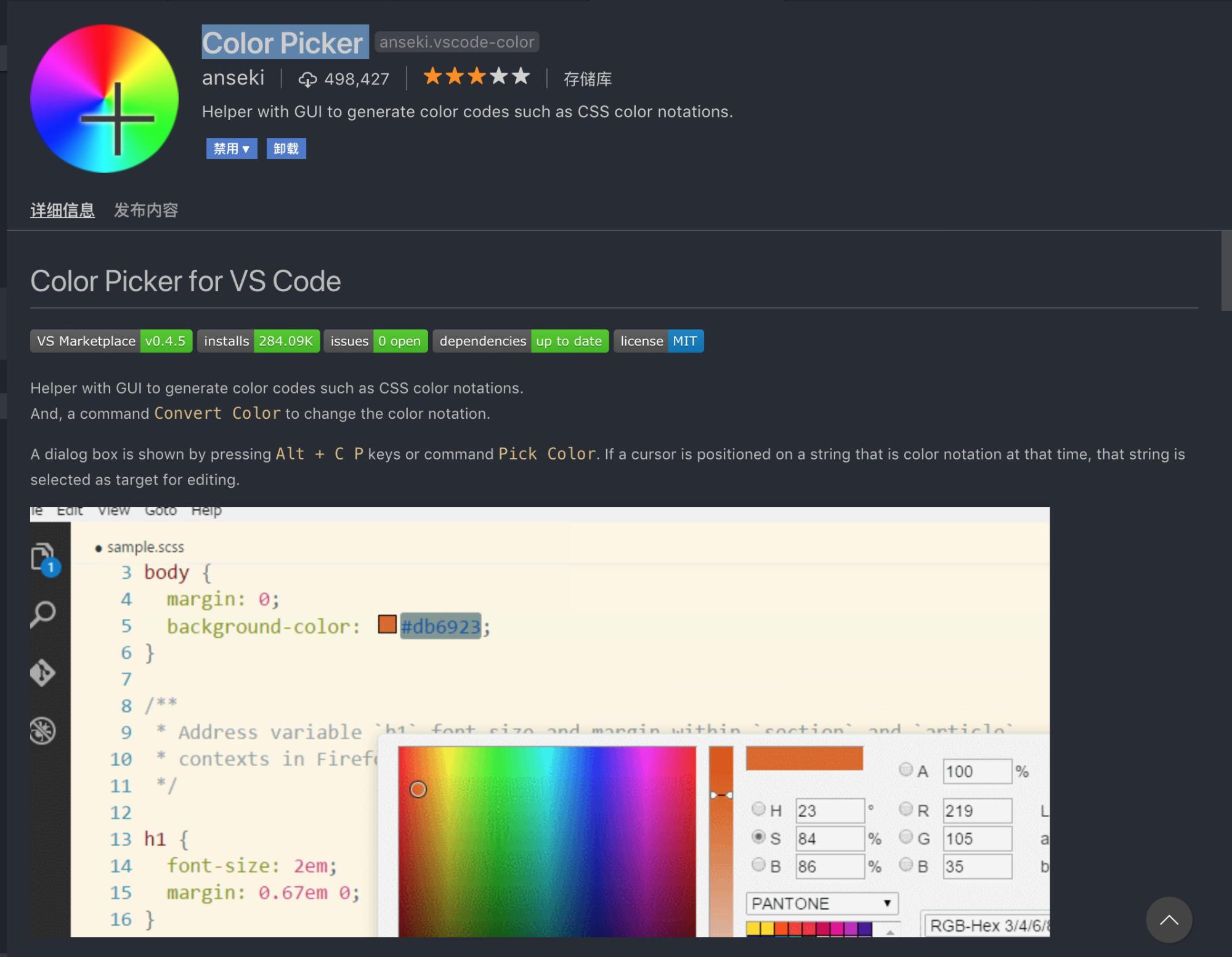Select the HSB B brightness radio button
The image size is (1232, 957).
pyautogui.click(x=758, y=865)
